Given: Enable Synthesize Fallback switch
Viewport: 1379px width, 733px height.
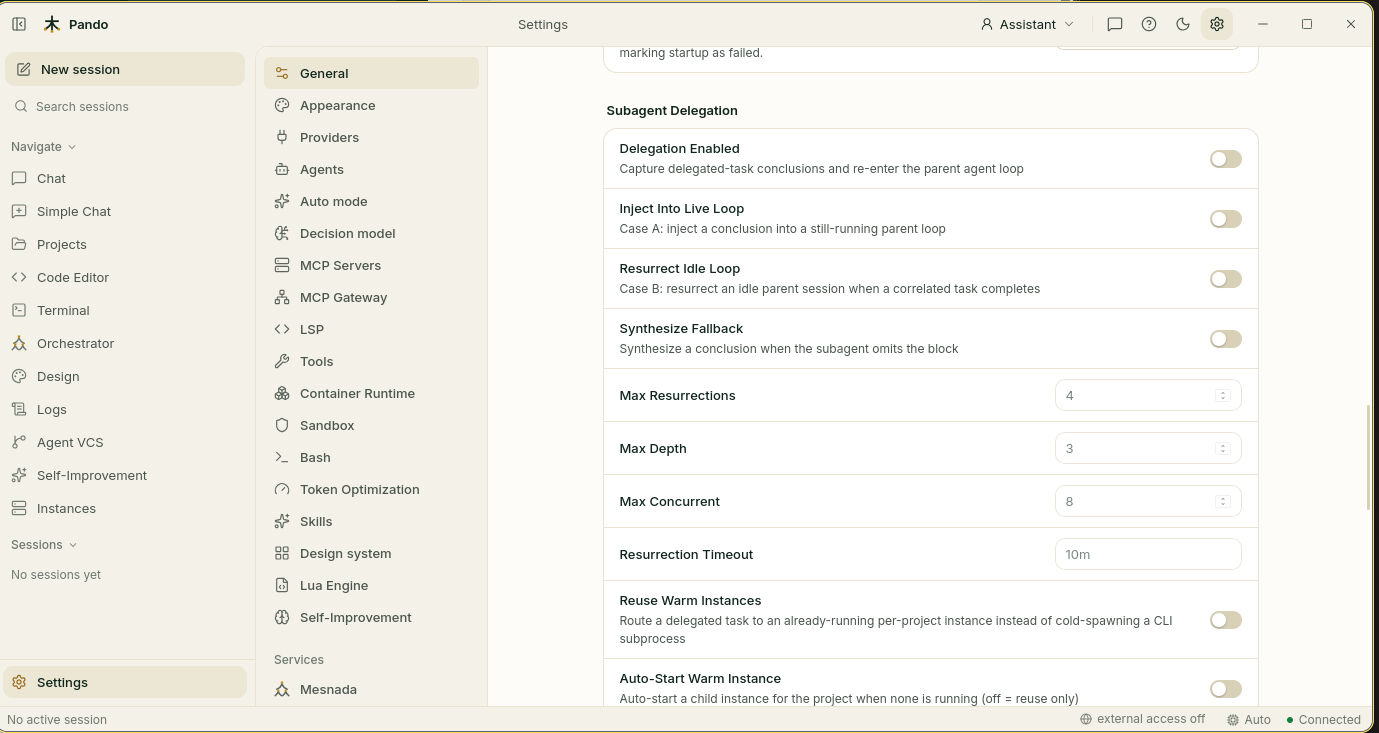Looking at the screenshot, I should 1225,339.
